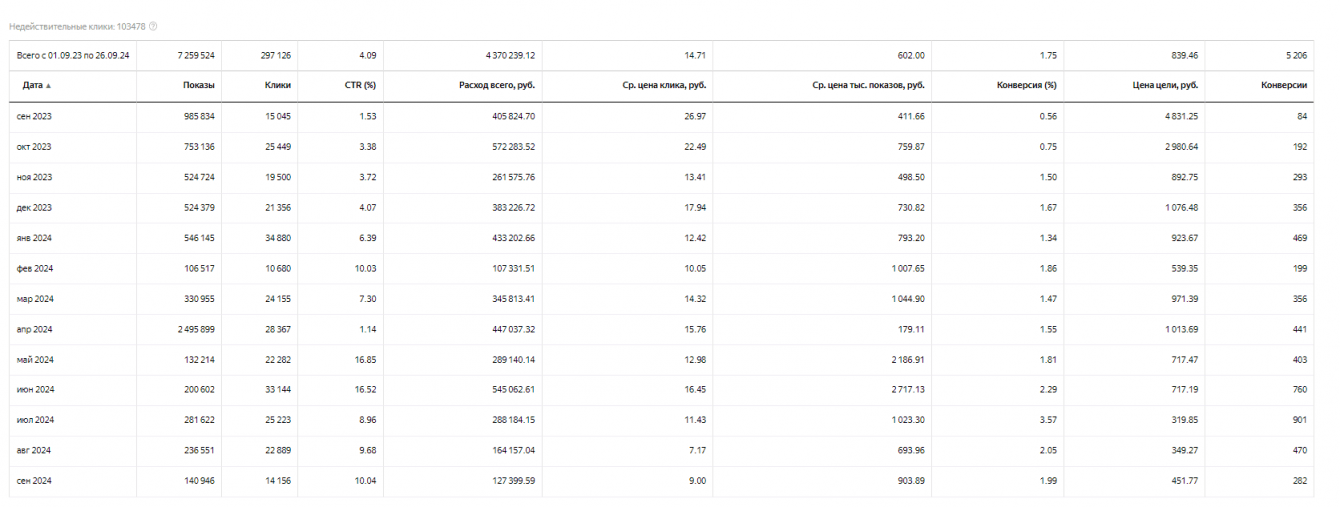Screen dimensions: 1340x507
Task: Click the сен 2024 row label
Action: coord(35,481)
